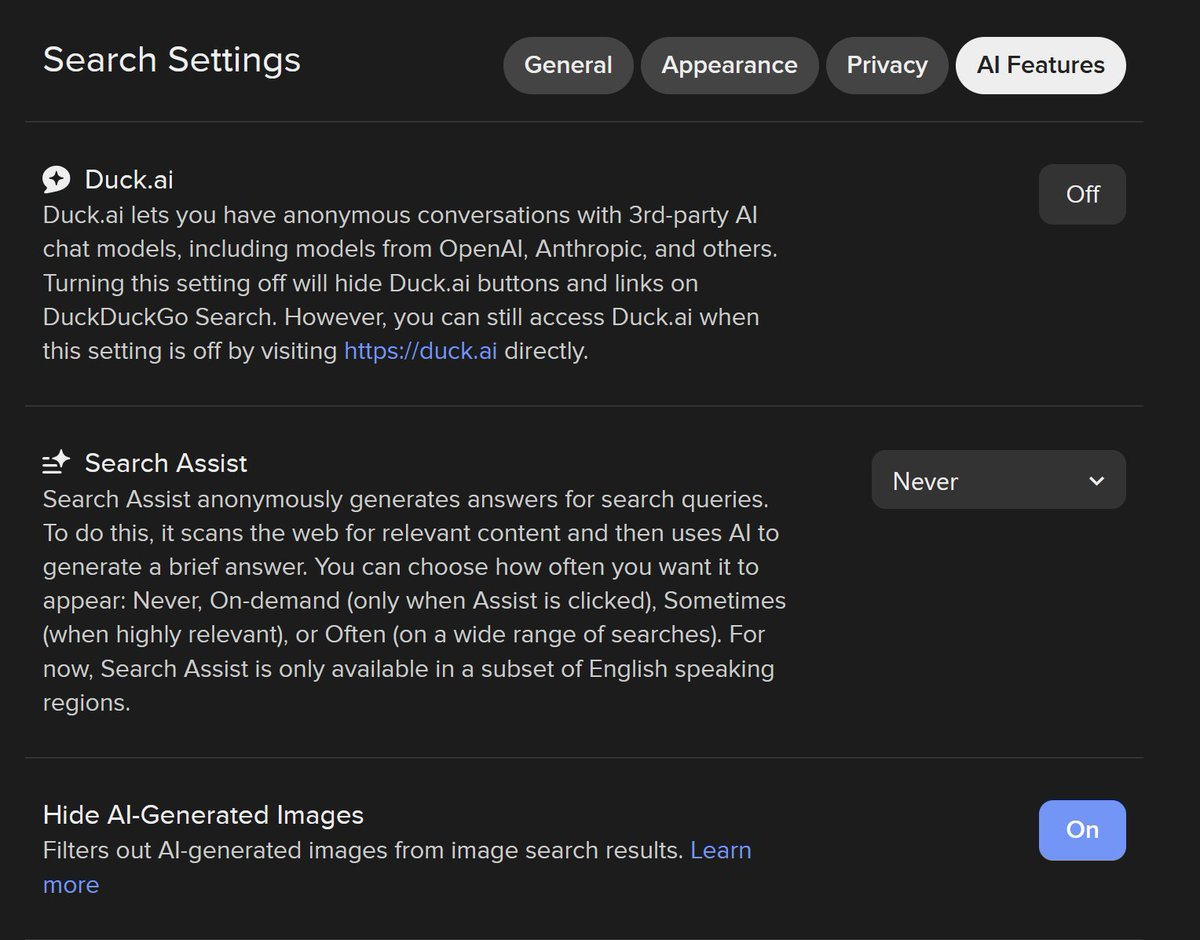Toggle Hide AI-Generated Images On button

coord(1082,830)
